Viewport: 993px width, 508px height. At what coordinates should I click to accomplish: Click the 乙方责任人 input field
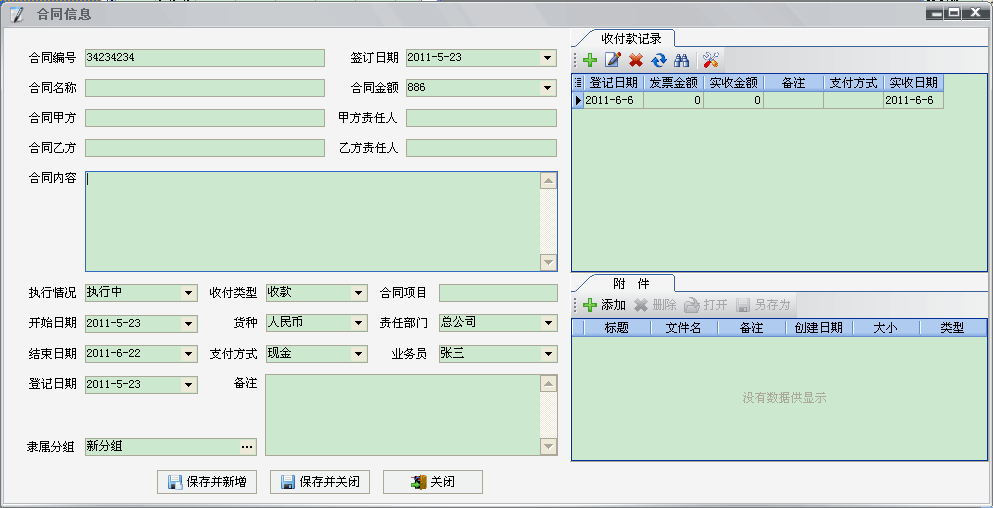[x=481, y=148]
